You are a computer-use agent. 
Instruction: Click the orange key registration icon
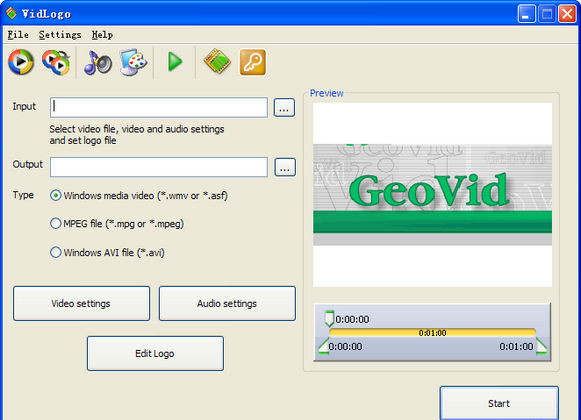click(253, 62)
